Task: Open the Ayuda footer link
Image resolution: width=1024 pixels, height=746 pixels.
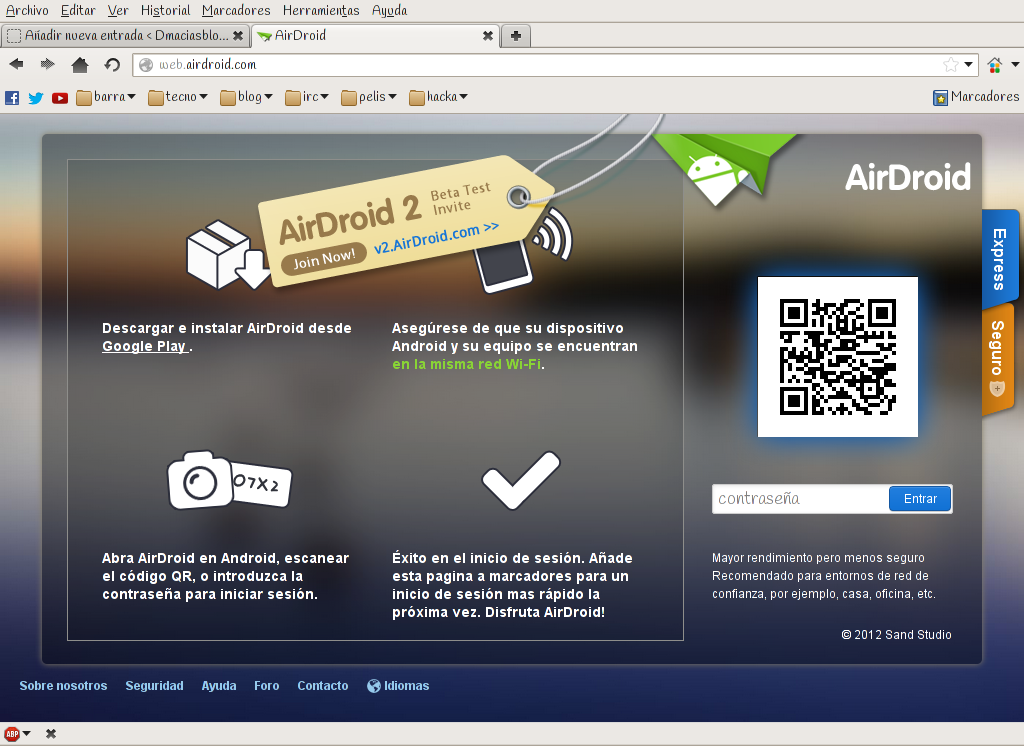Action: pyautogui.click(x=219, y=686)
